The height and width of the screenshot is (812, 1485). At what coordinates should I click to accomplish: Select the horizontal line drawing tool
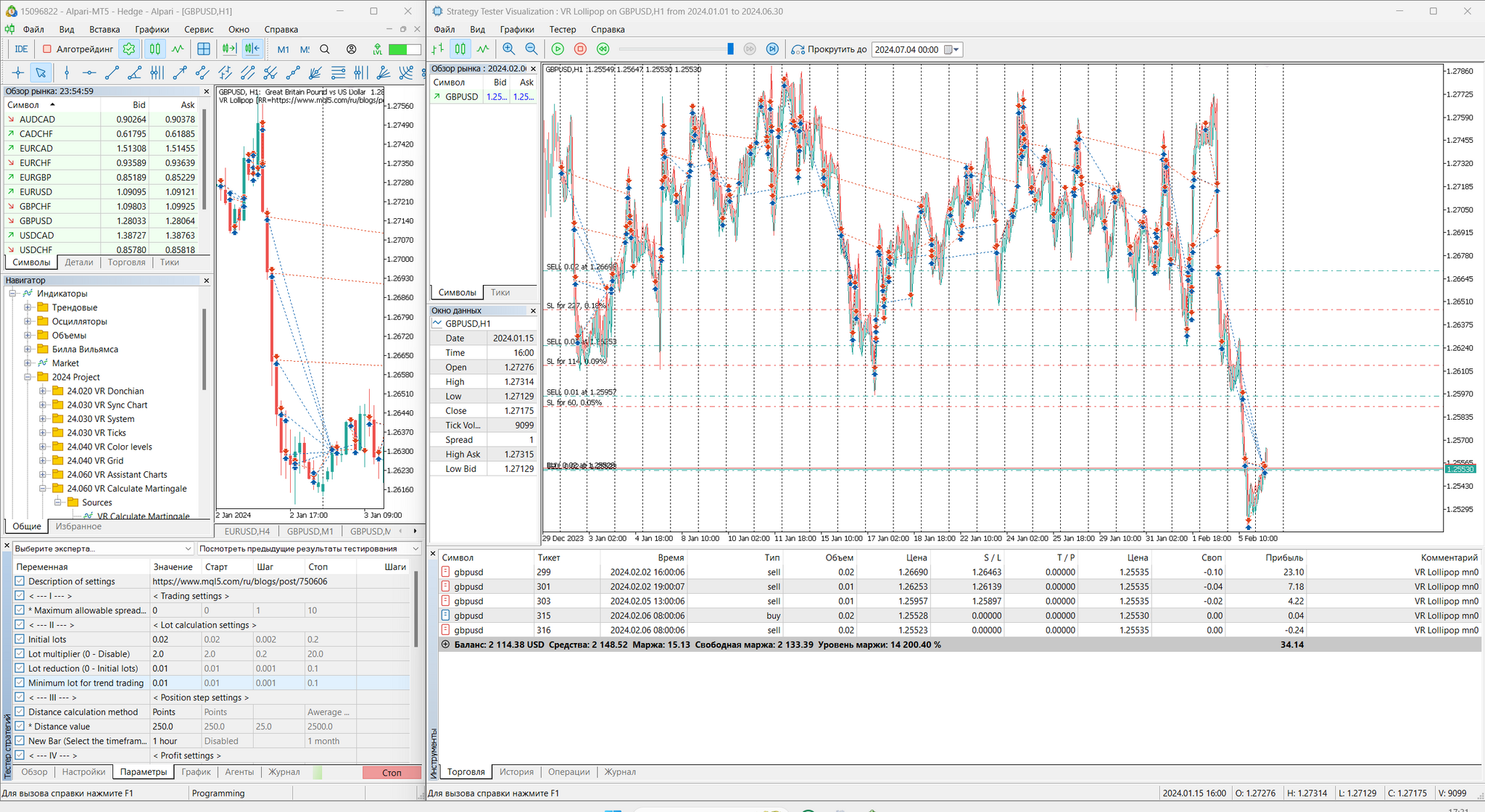point(89,72)
